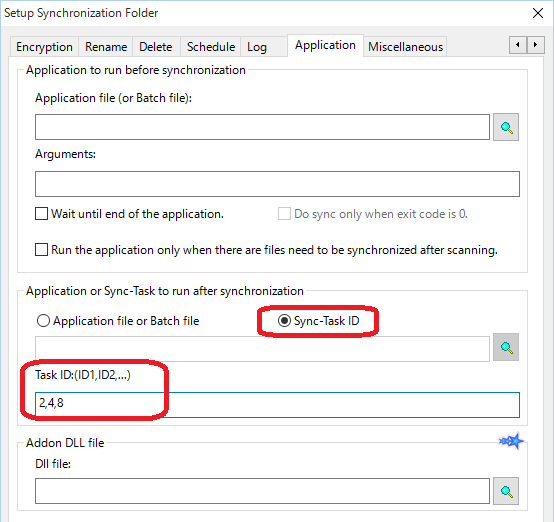554x522 pixels.
Task: Click the pre-sync Application file input field
Action: click(262, 127)
